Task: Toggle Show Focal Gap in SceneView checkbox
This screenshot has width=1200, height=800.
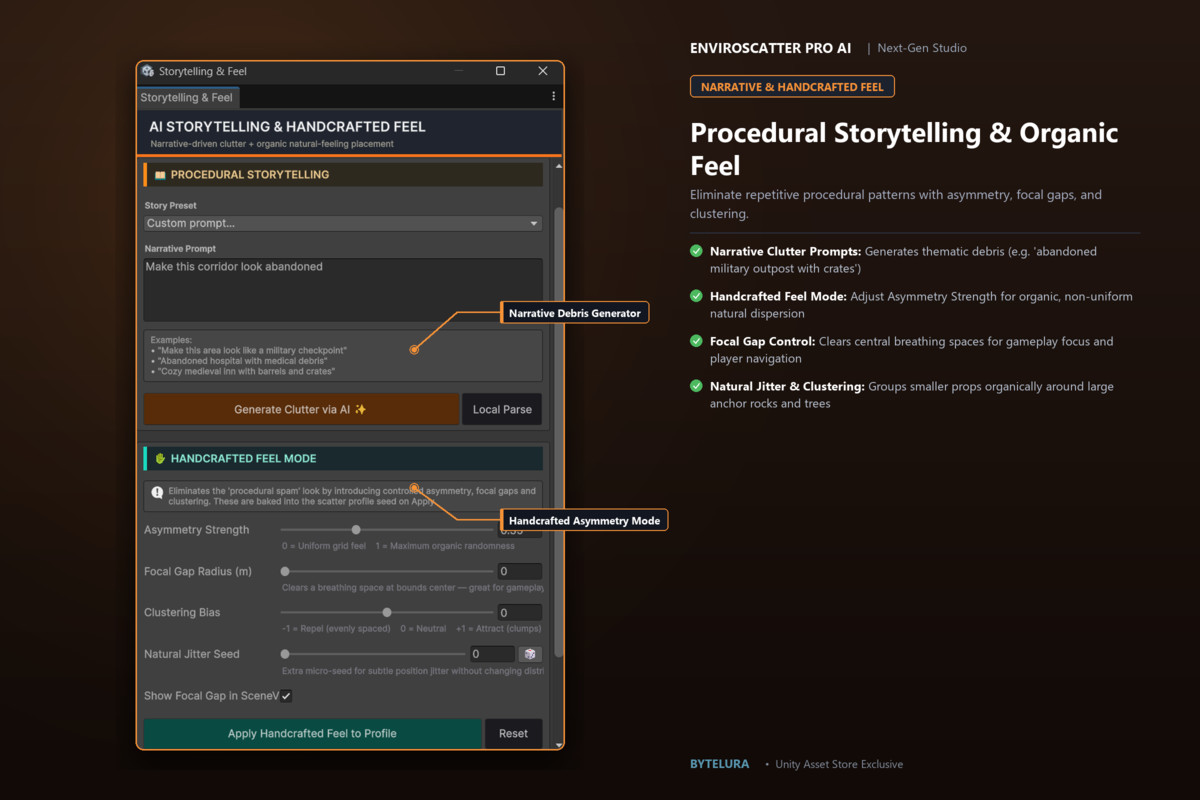Action: [286, 696]
